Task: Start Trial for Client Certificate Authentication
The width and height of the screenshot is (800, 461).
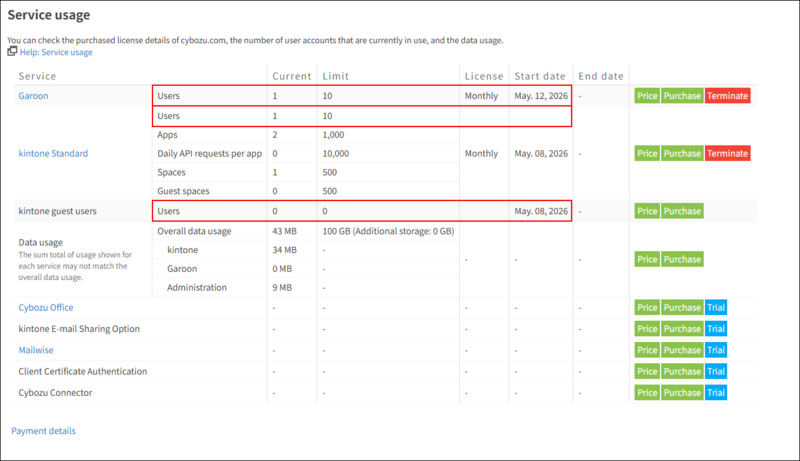Action: [x=716, y=372]
